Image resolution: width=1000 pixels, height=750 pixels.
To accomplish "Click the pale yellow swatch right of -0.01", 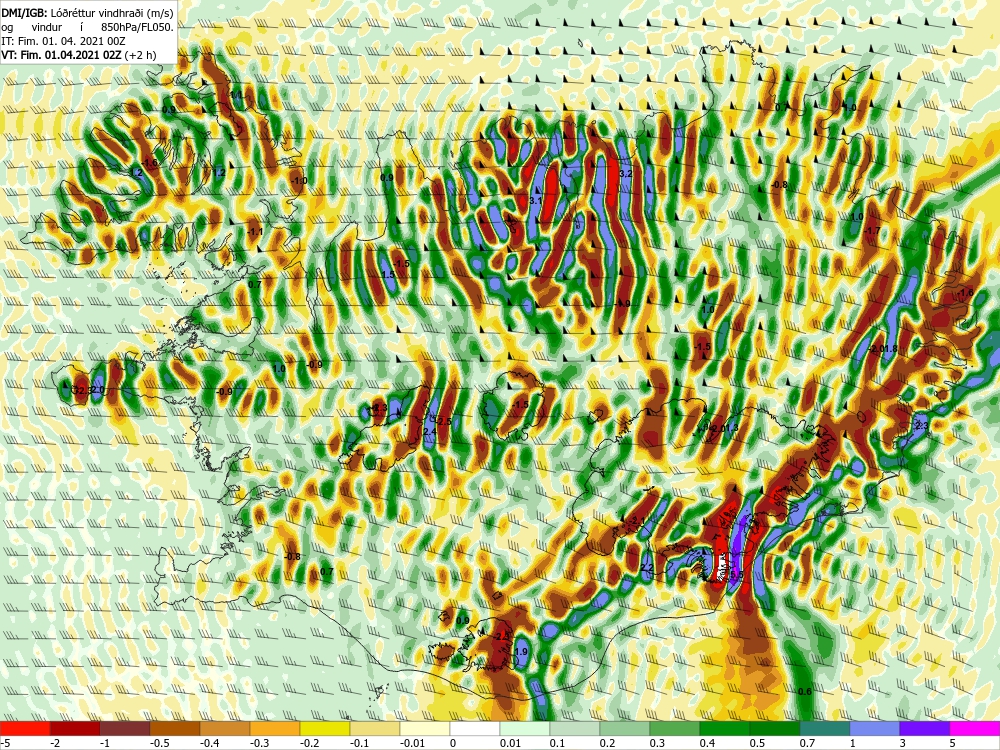I will [425, 729].
